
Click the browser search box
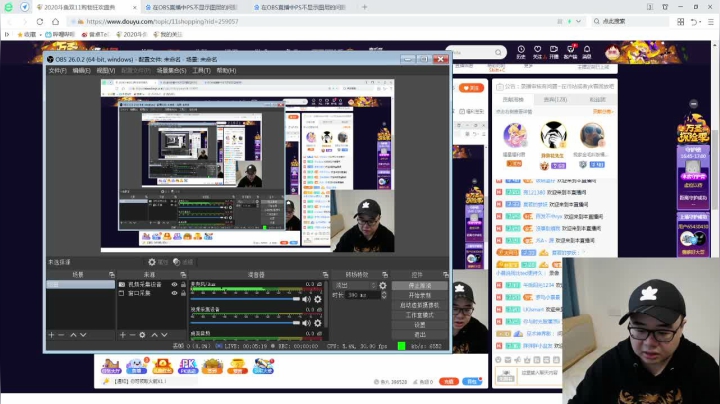[631, 21]
